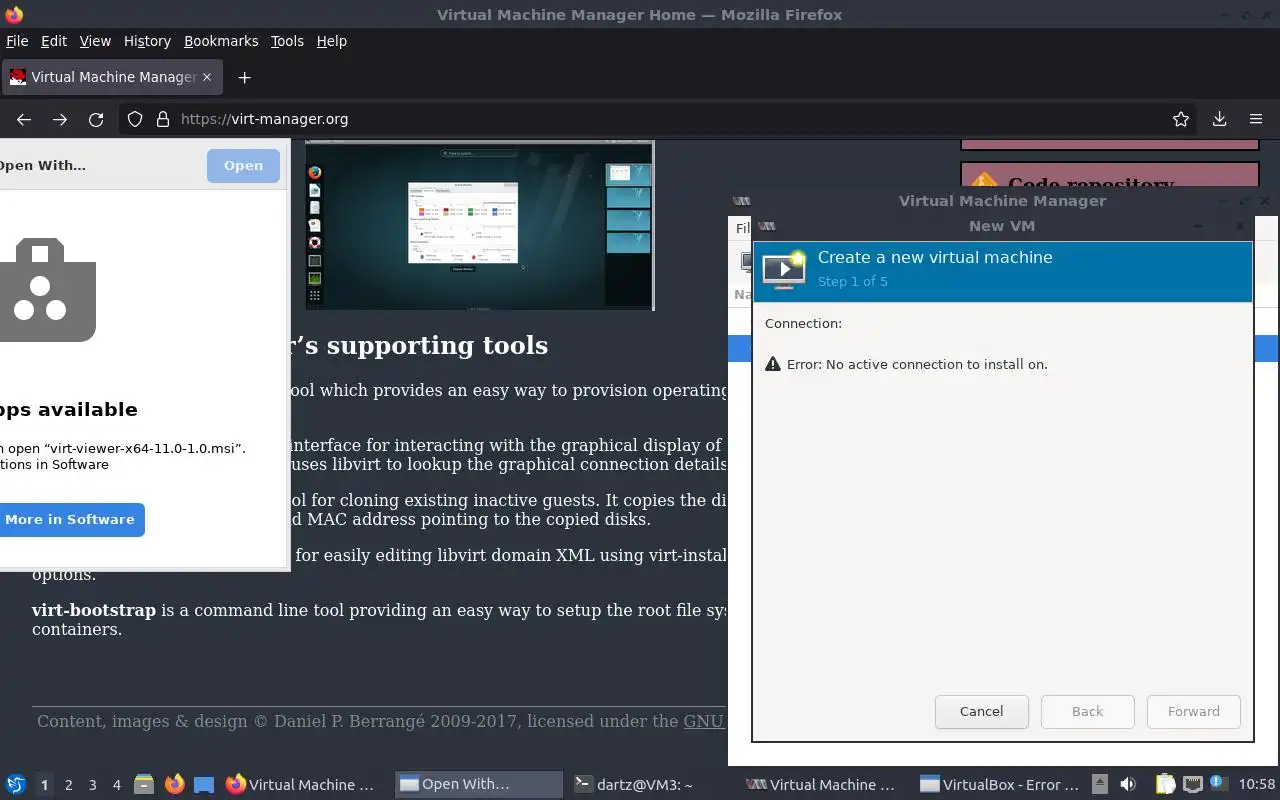Image resolution: width=1280 pixels, height=800 pixels.
Task: Open the Tools menu in Firefox
Action: pos(287,41)
